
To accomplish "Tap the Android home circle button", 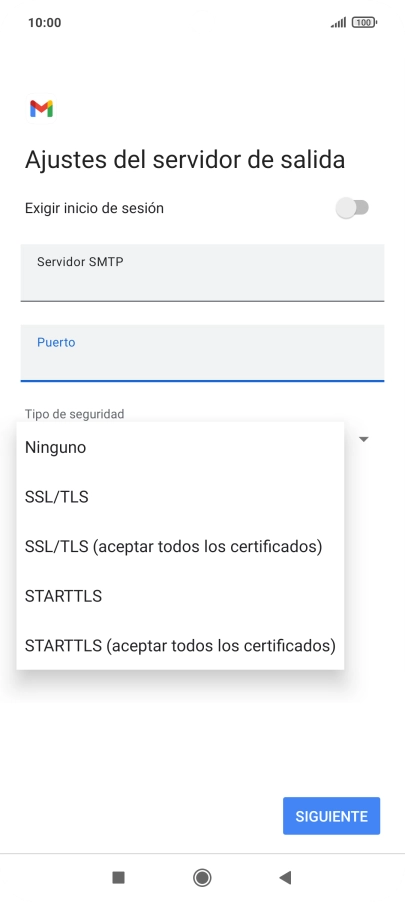I will coord(202,877).
